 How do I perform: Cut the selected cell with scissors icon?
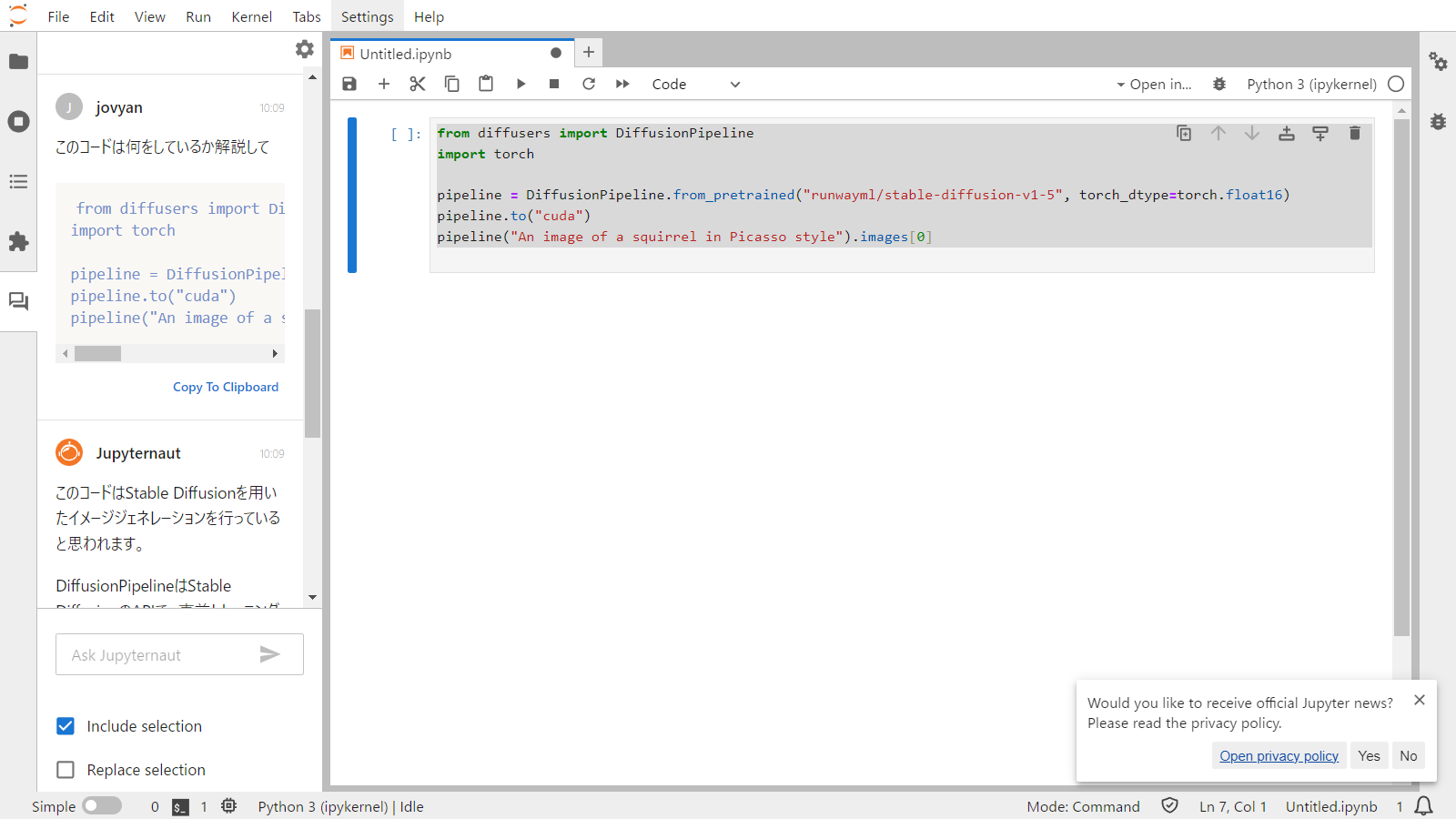[418, 84]
